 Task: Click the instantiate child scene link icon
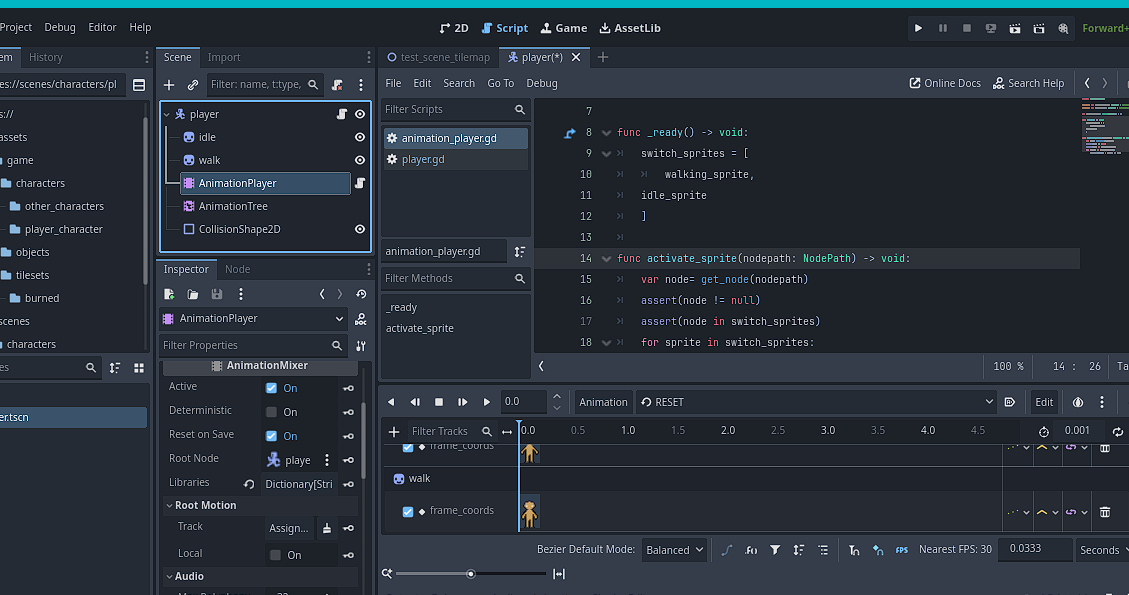tap(193, 85)
